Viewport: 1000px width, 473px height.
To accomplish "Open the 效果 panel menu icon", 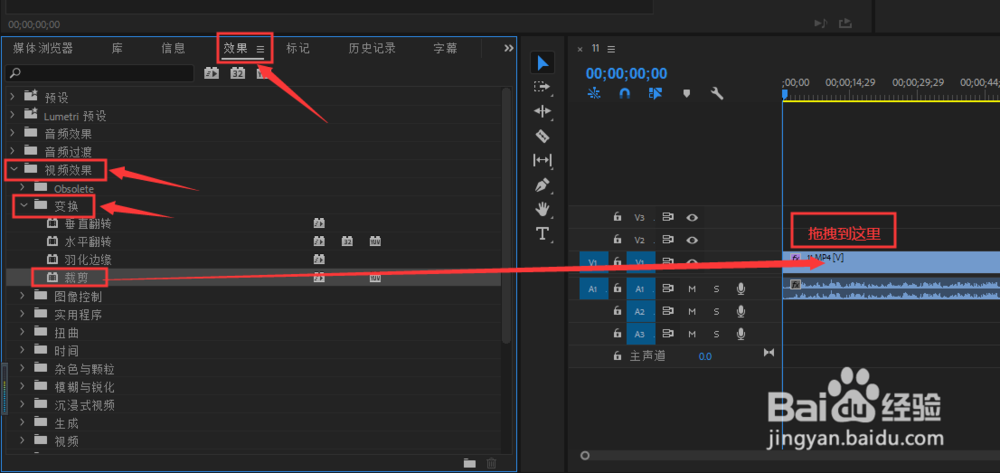I will coord(260,48).
